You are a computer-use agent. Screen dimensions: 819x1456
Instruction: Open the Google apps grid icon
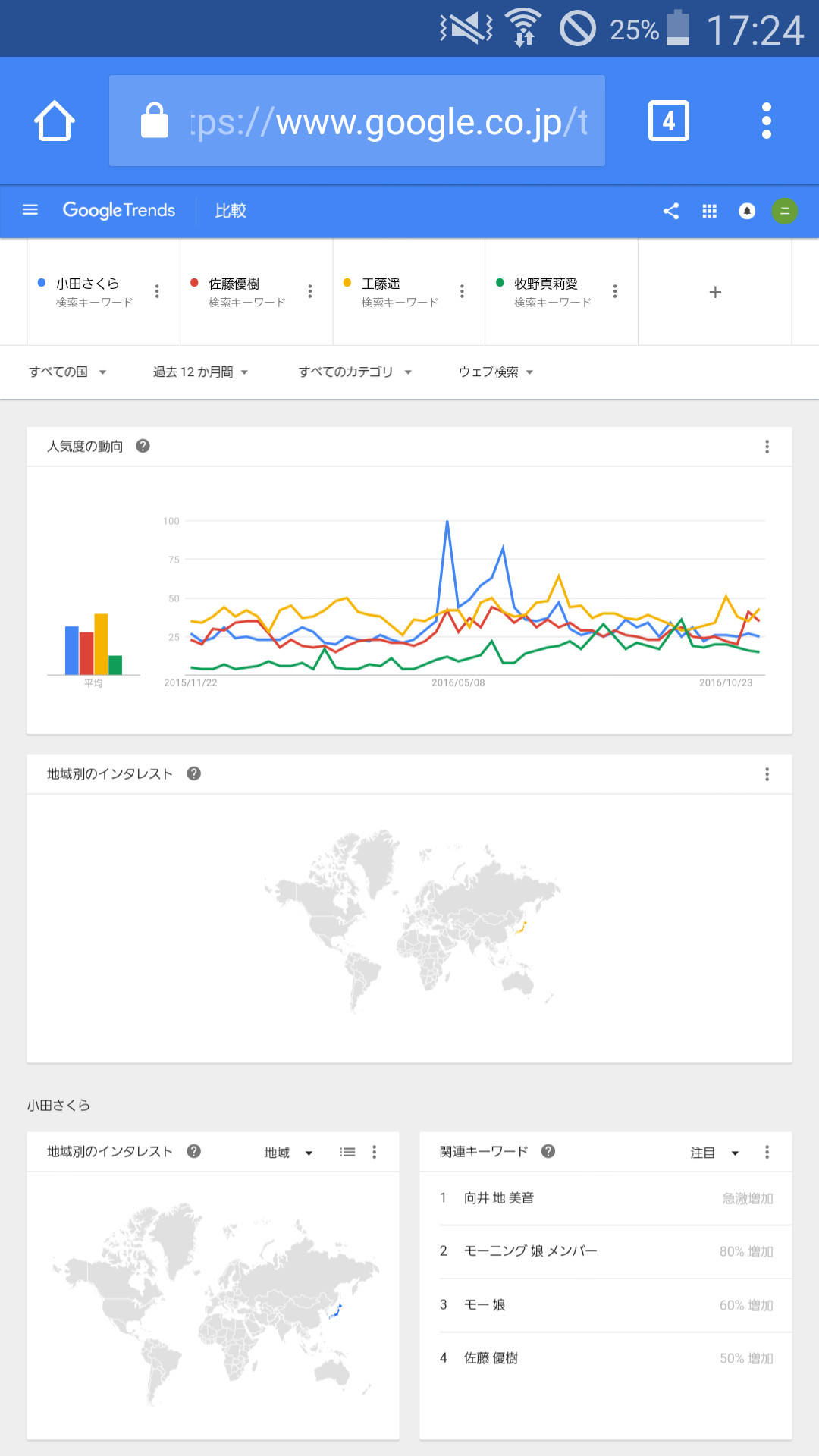(x=710, y=211)
